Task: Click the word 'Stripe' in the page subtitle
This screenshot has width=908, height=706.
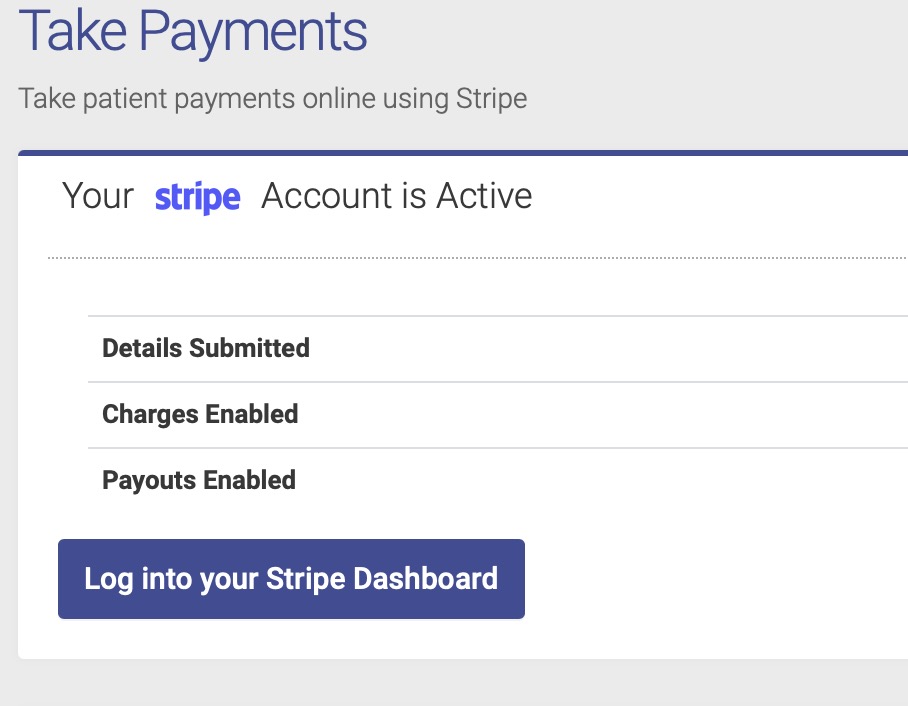Action: tap(492, 98)
